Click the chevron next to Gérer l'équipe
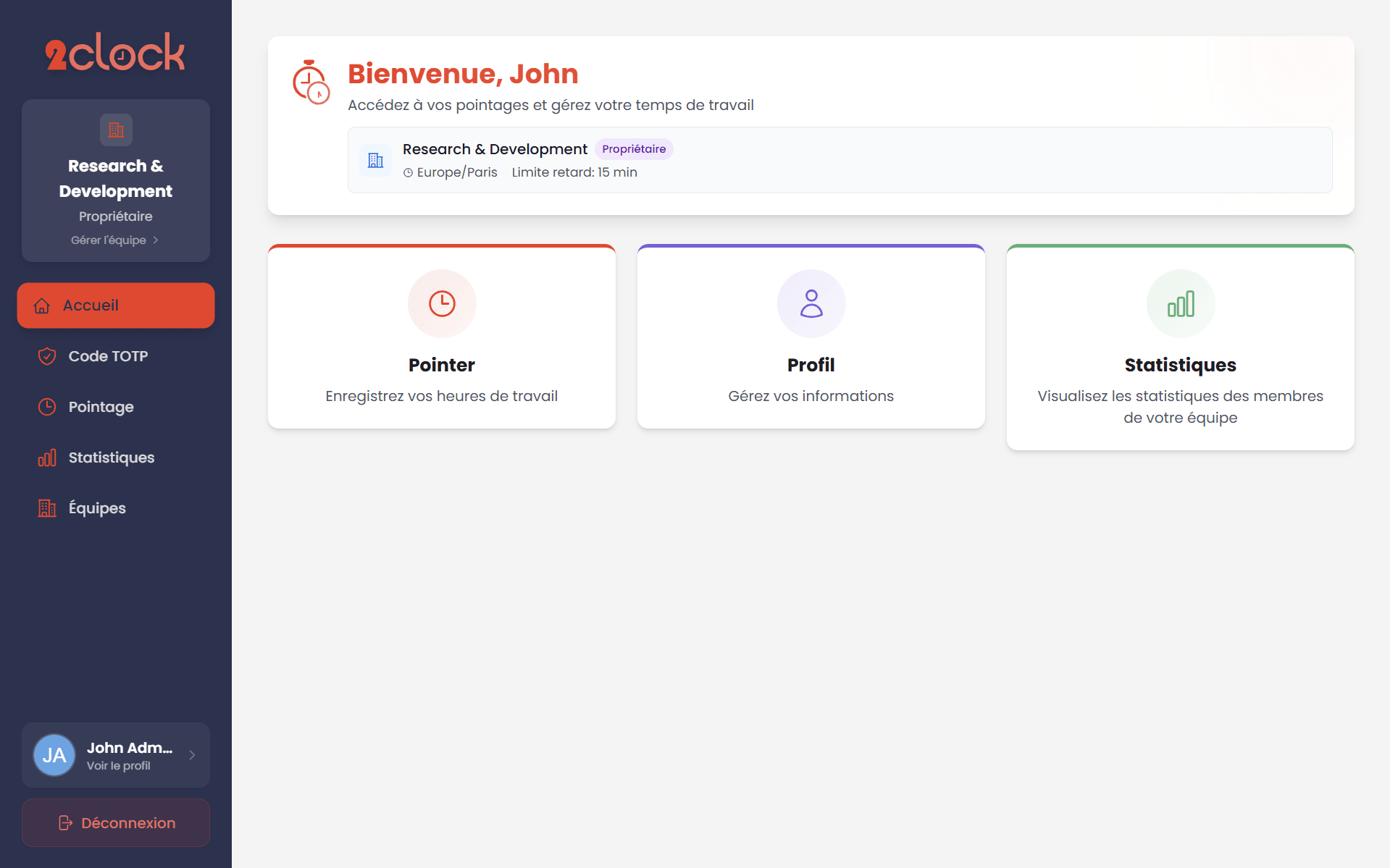The image size is (1390, 868). pyautogui.click(x=156, y=240)
